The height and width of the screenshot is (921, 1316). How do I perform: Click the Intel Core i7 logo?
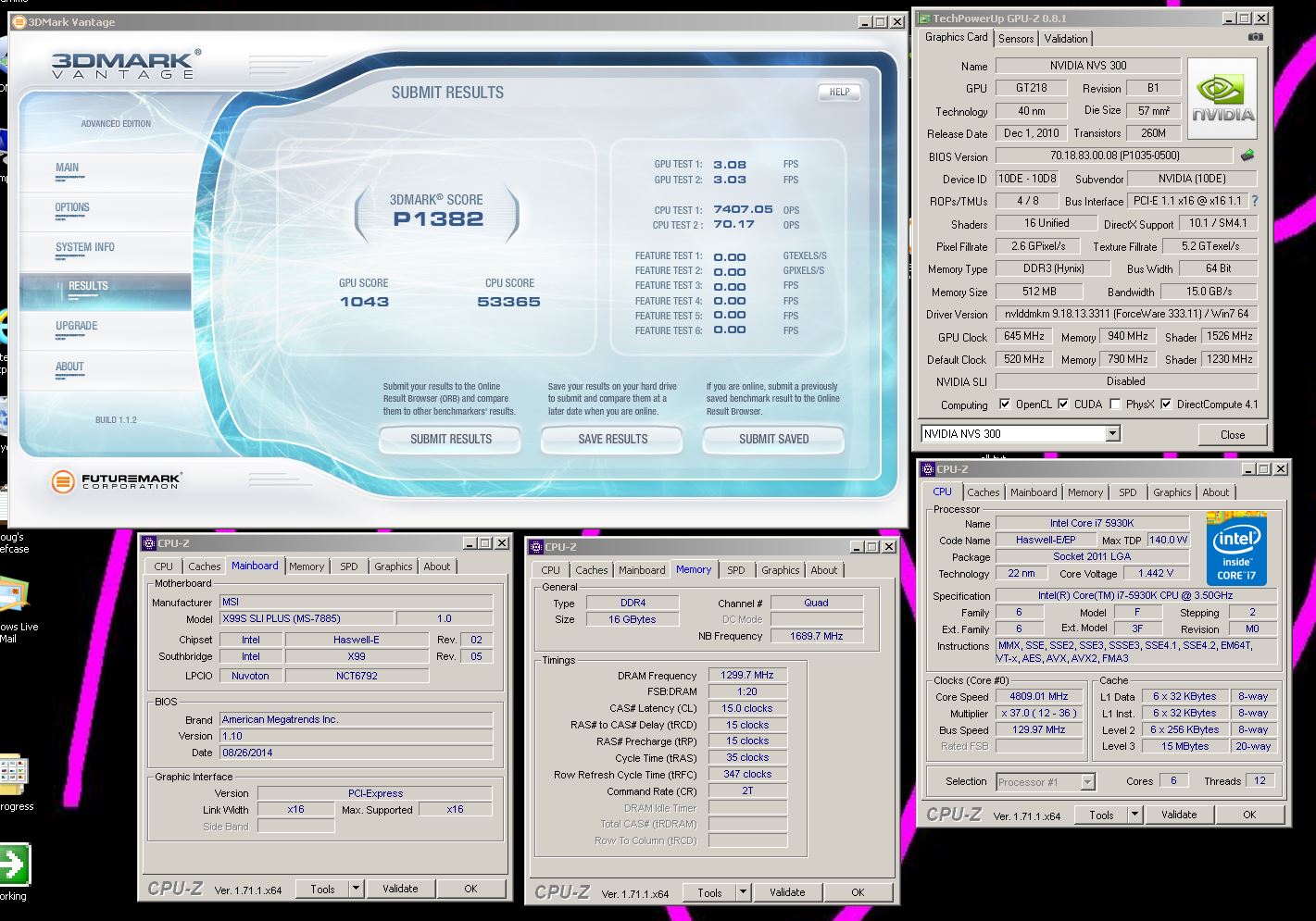(1236, 548)
